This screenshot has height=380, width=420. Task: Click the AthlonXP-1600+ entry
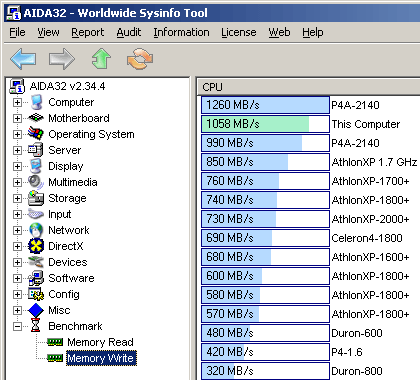[x=370, y=257]
